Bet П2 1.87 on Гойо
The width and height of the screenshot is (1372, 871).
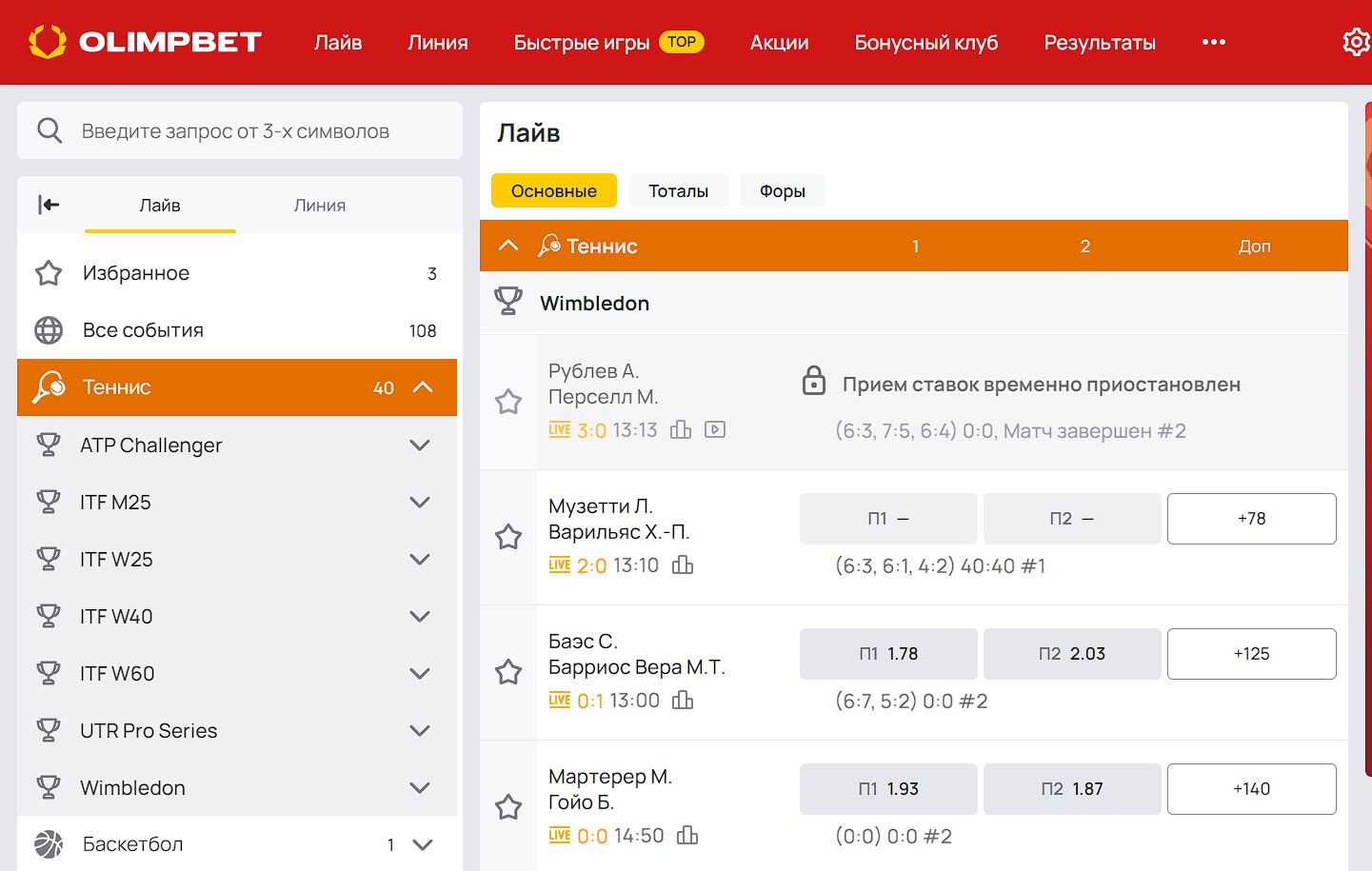(x=1072, y=789)
